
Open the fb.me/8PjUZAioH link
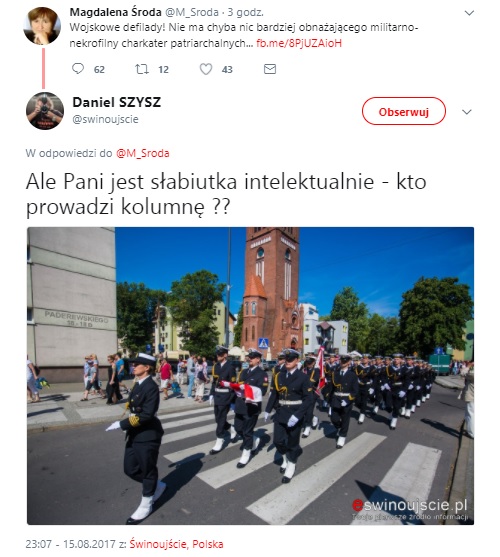click(x=299, y=43)
